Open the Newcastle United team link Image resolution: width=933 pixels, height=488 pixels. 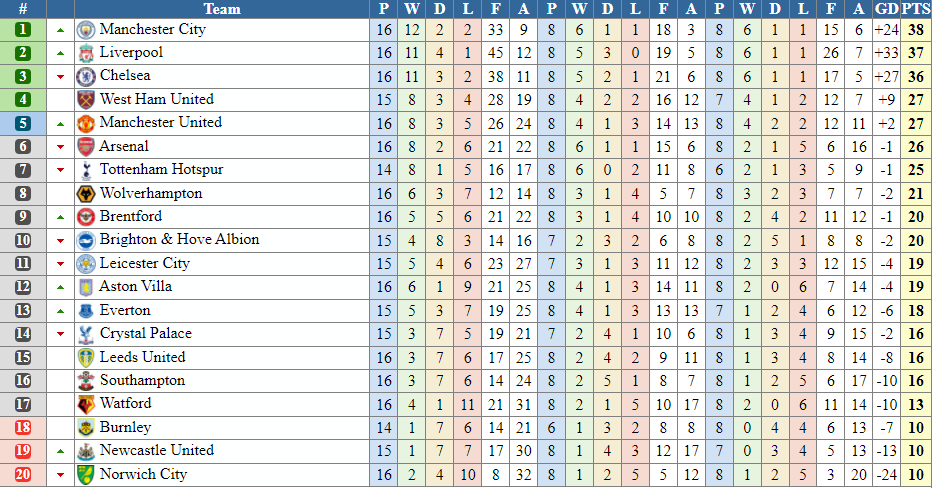point(156,450)
